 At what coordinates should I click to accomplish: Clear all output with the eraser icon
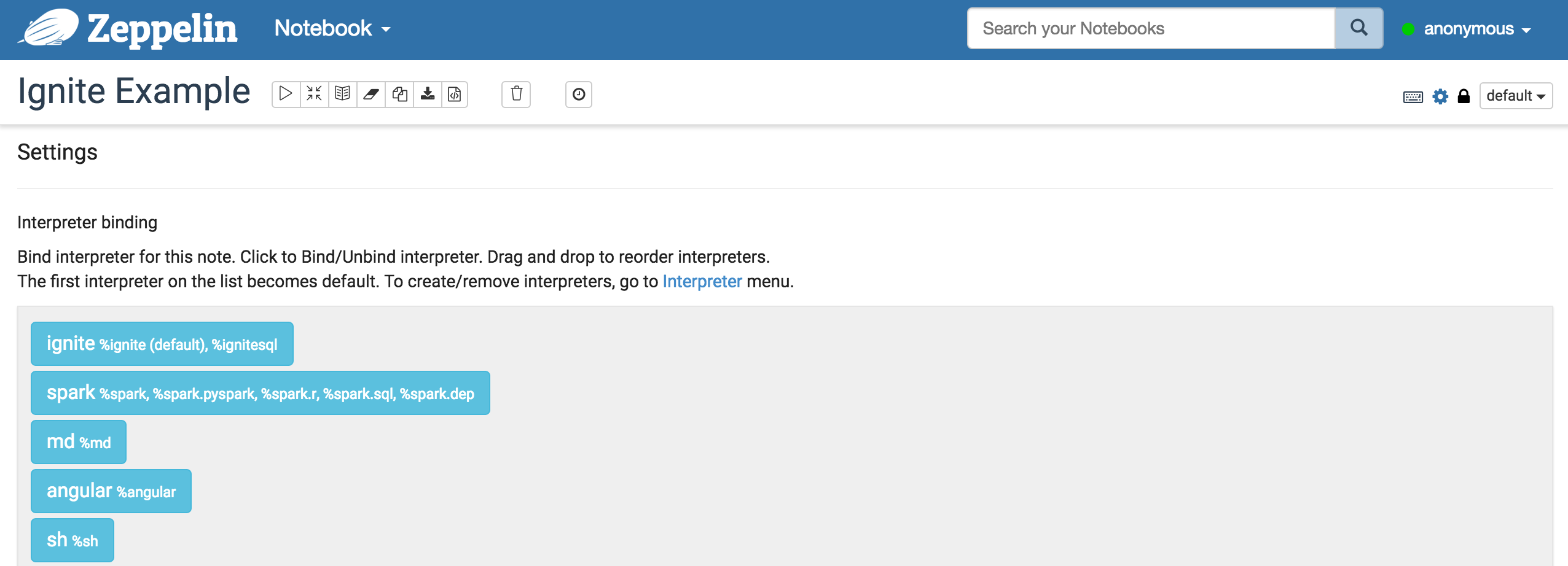371,95
